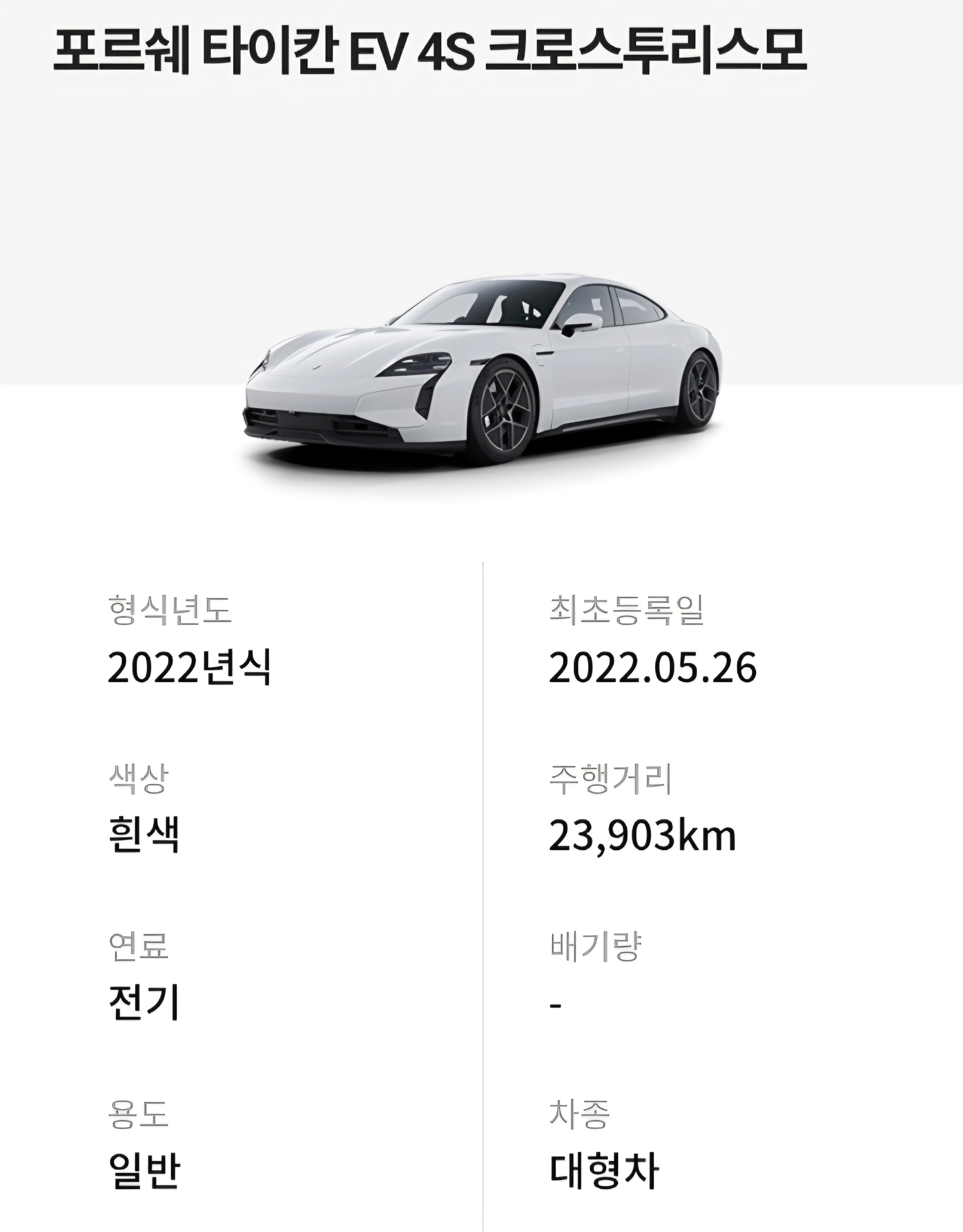Select the 주행거리 label
Viewport: 963px width, 1232px height.
coord(610,779)
